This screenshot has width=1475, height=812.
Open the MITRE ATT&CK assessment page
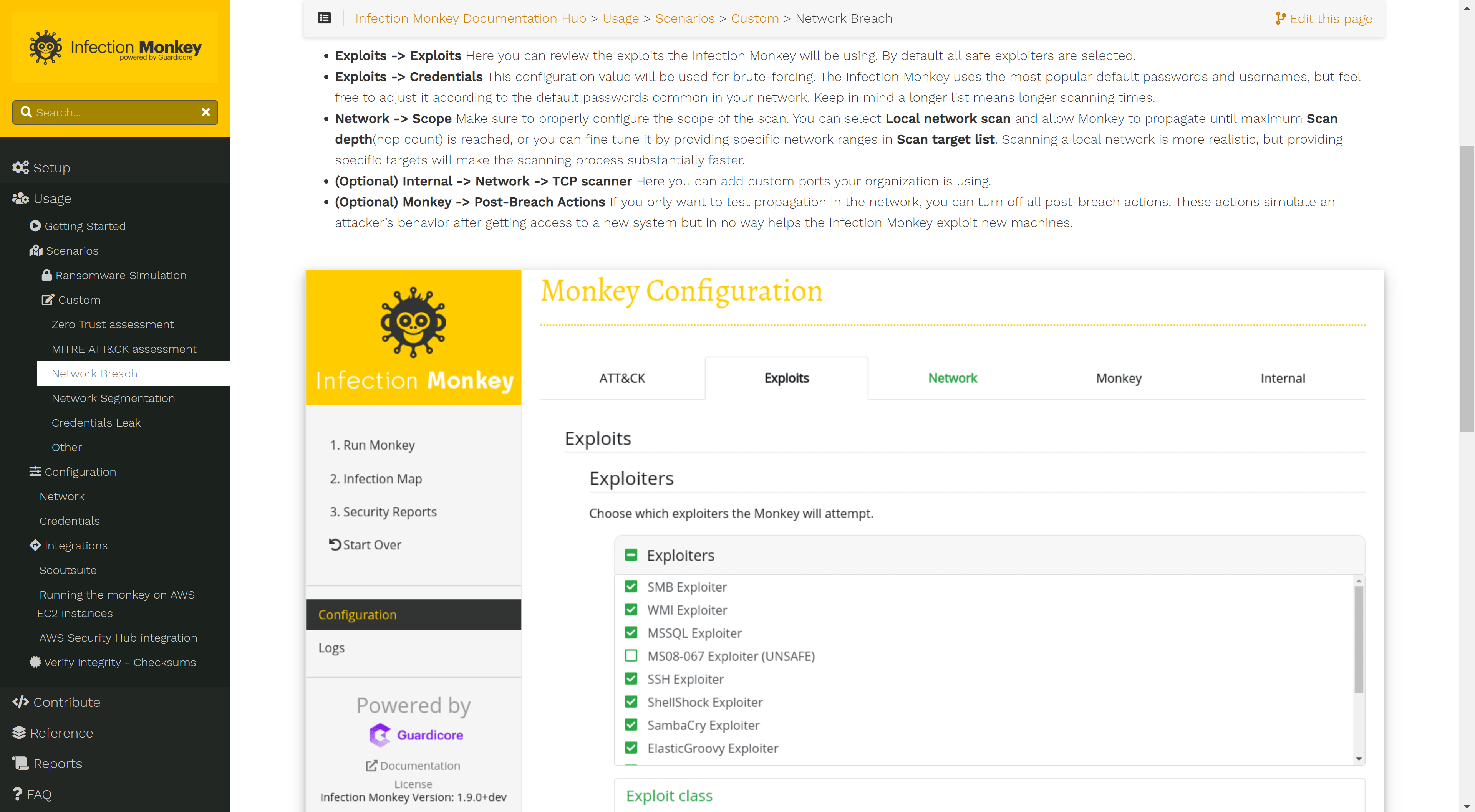124,349
